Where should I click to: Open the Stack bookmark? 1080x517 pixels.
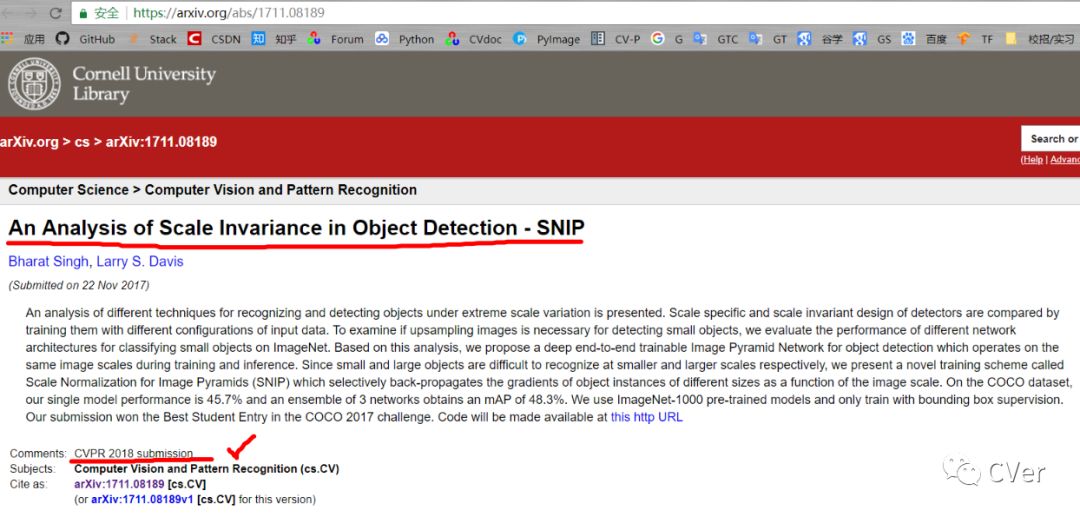pyautogui.click(x=152, y=39)
